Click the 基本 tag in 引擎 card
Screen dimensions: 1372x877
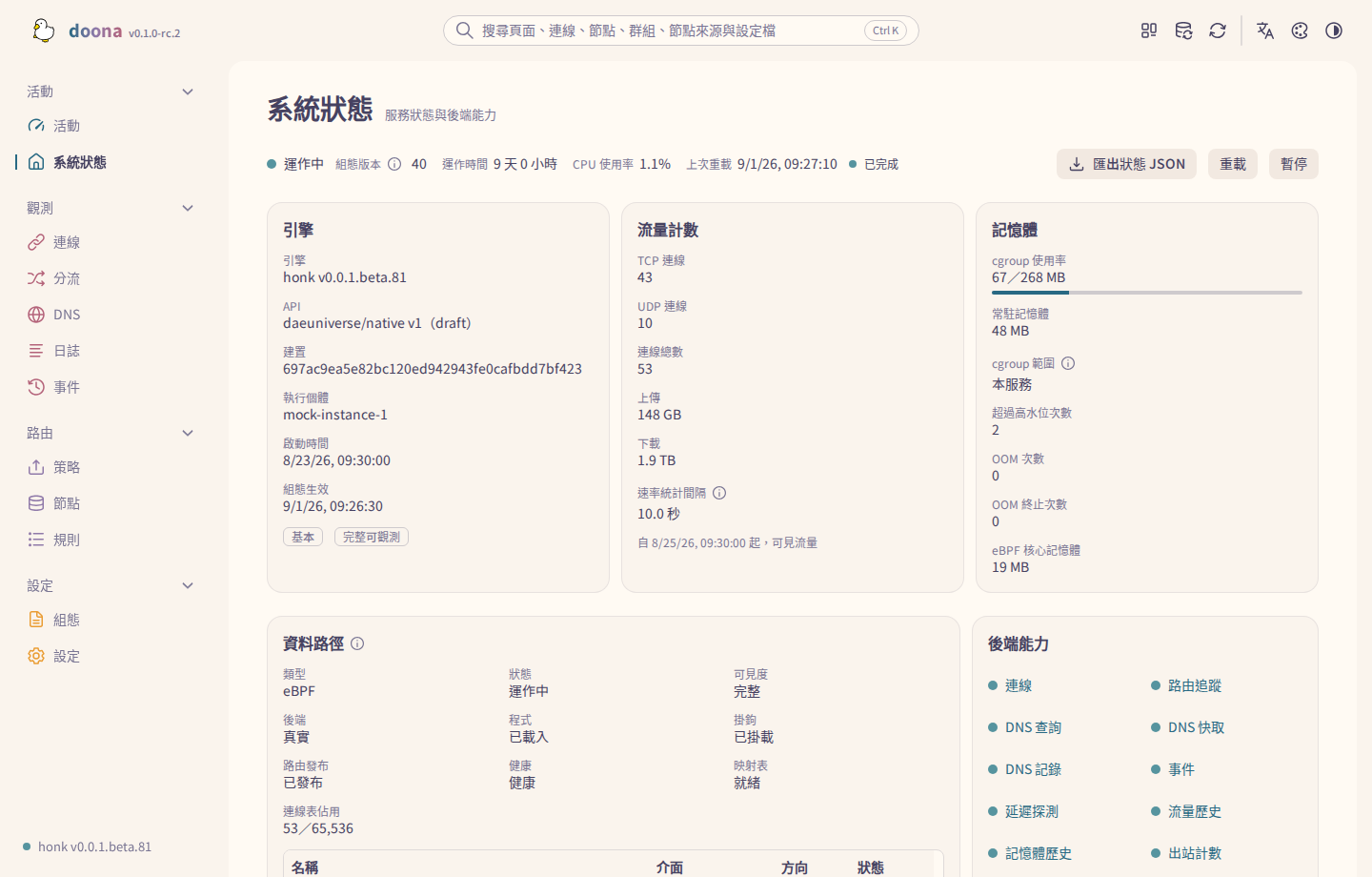pos(303,537)
